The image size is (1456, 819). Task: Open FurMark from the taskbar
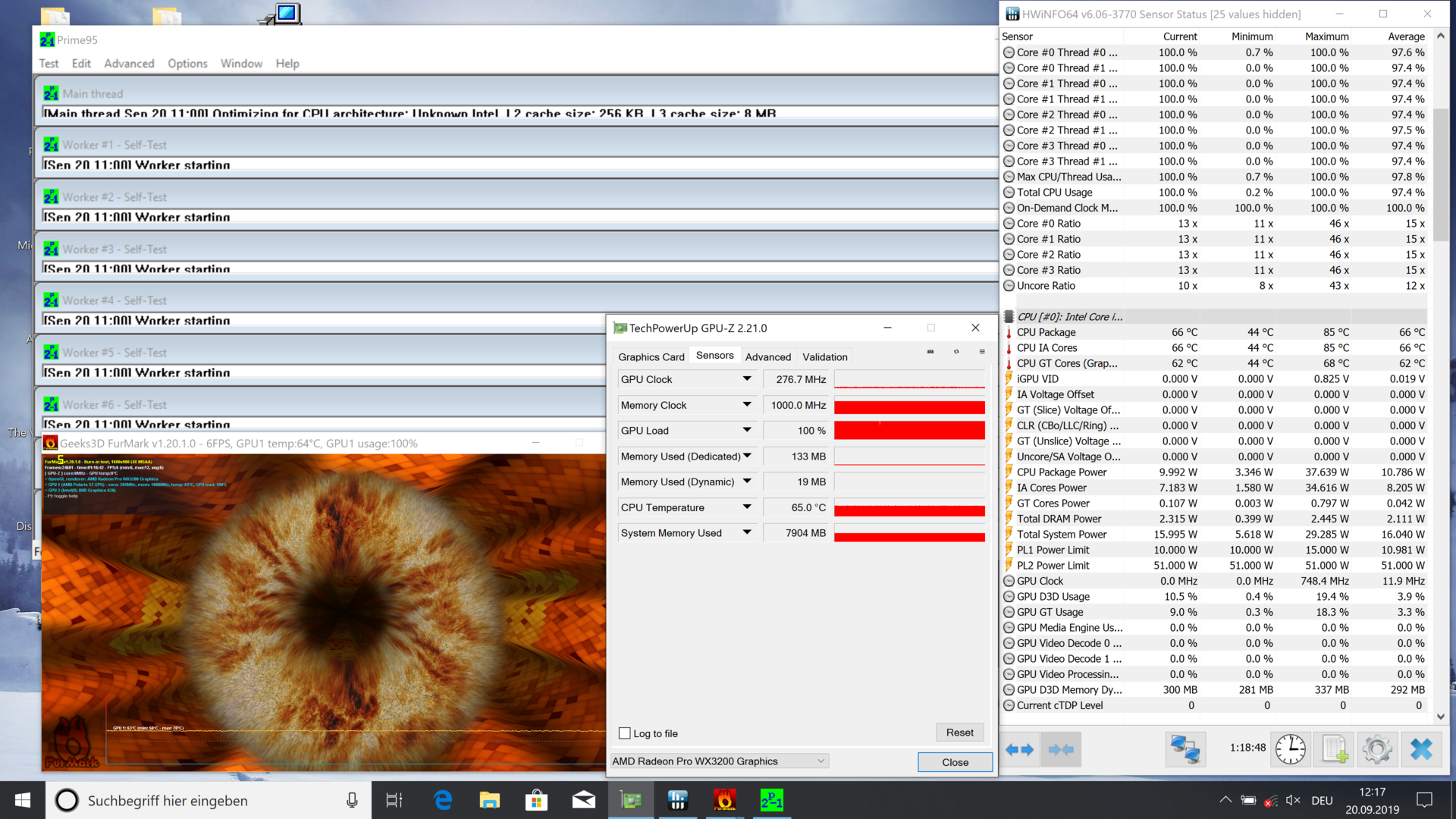(724, 800)
